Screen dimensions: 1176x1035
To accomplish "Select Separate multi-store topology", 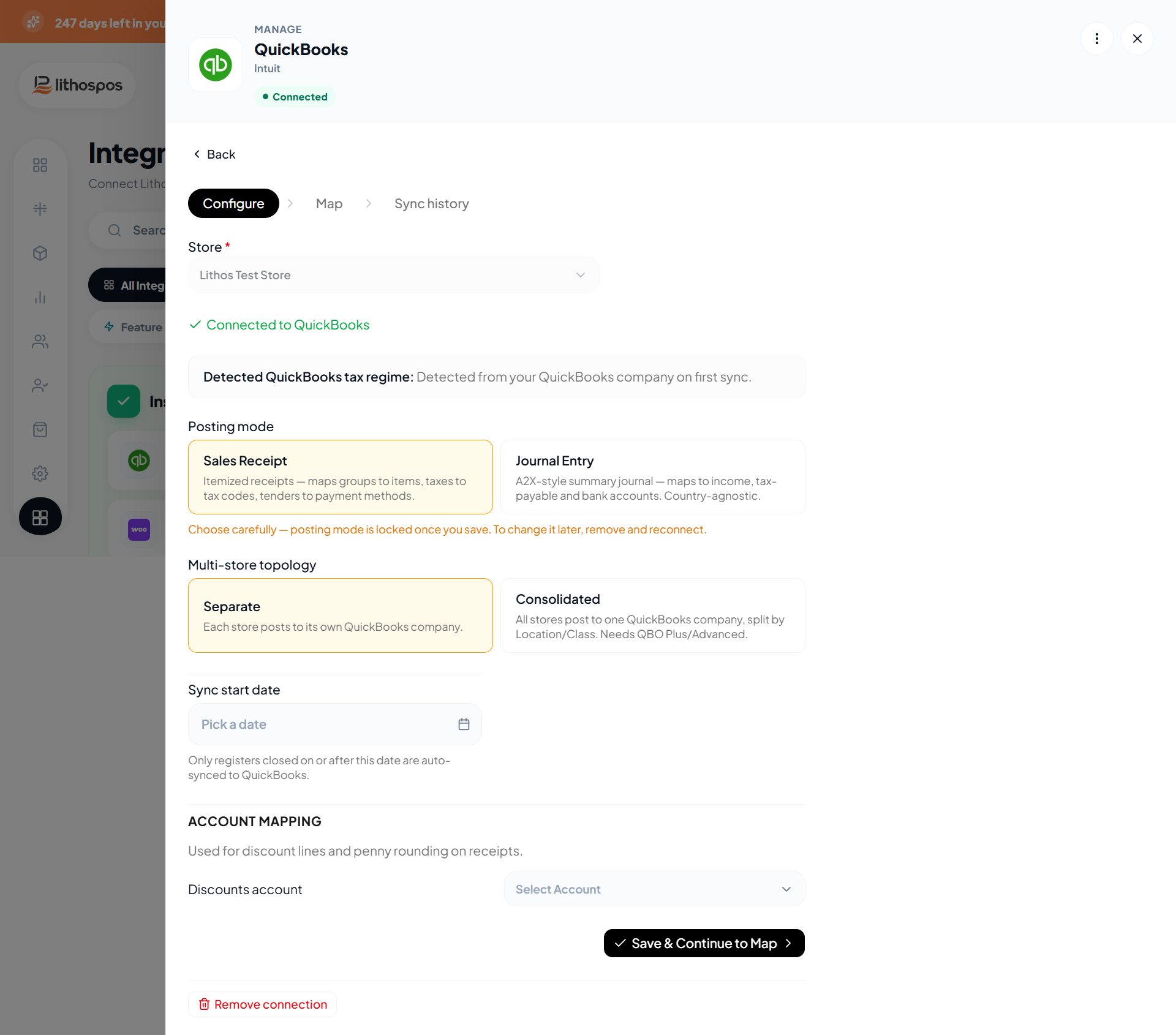I will (341, 615).
